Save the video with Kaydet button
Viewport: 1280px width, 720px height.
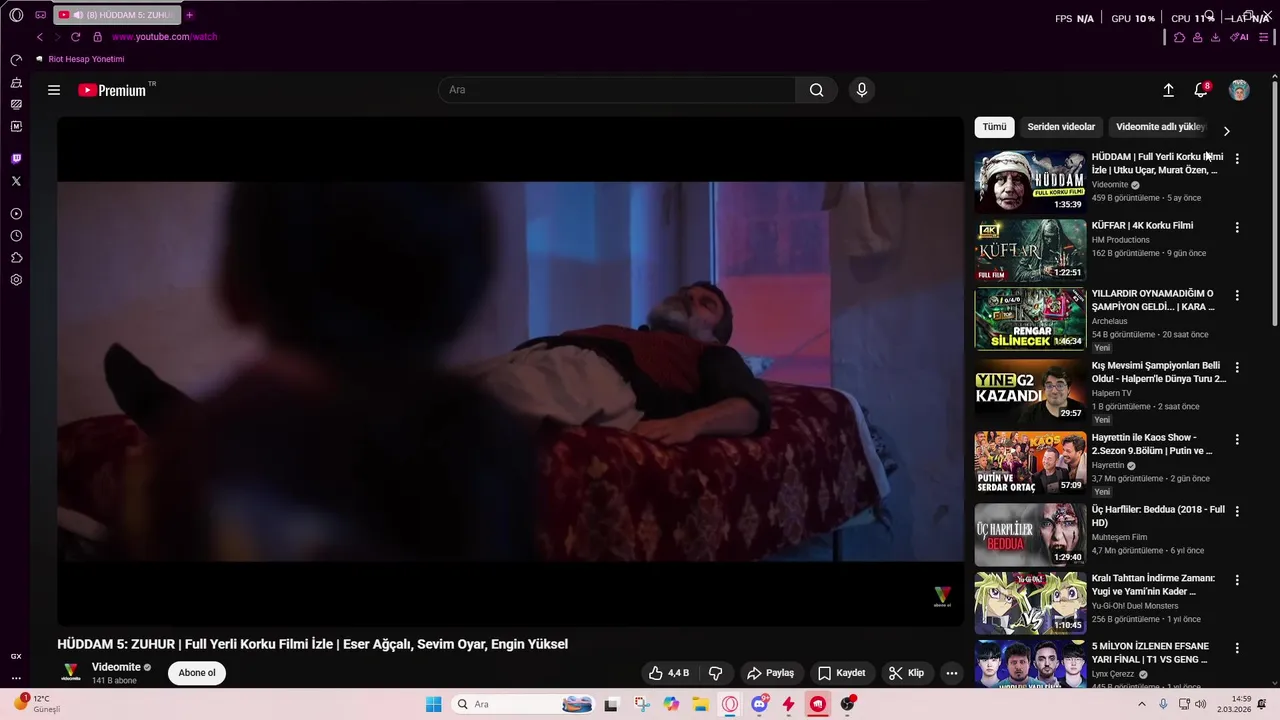coord(841,673)
